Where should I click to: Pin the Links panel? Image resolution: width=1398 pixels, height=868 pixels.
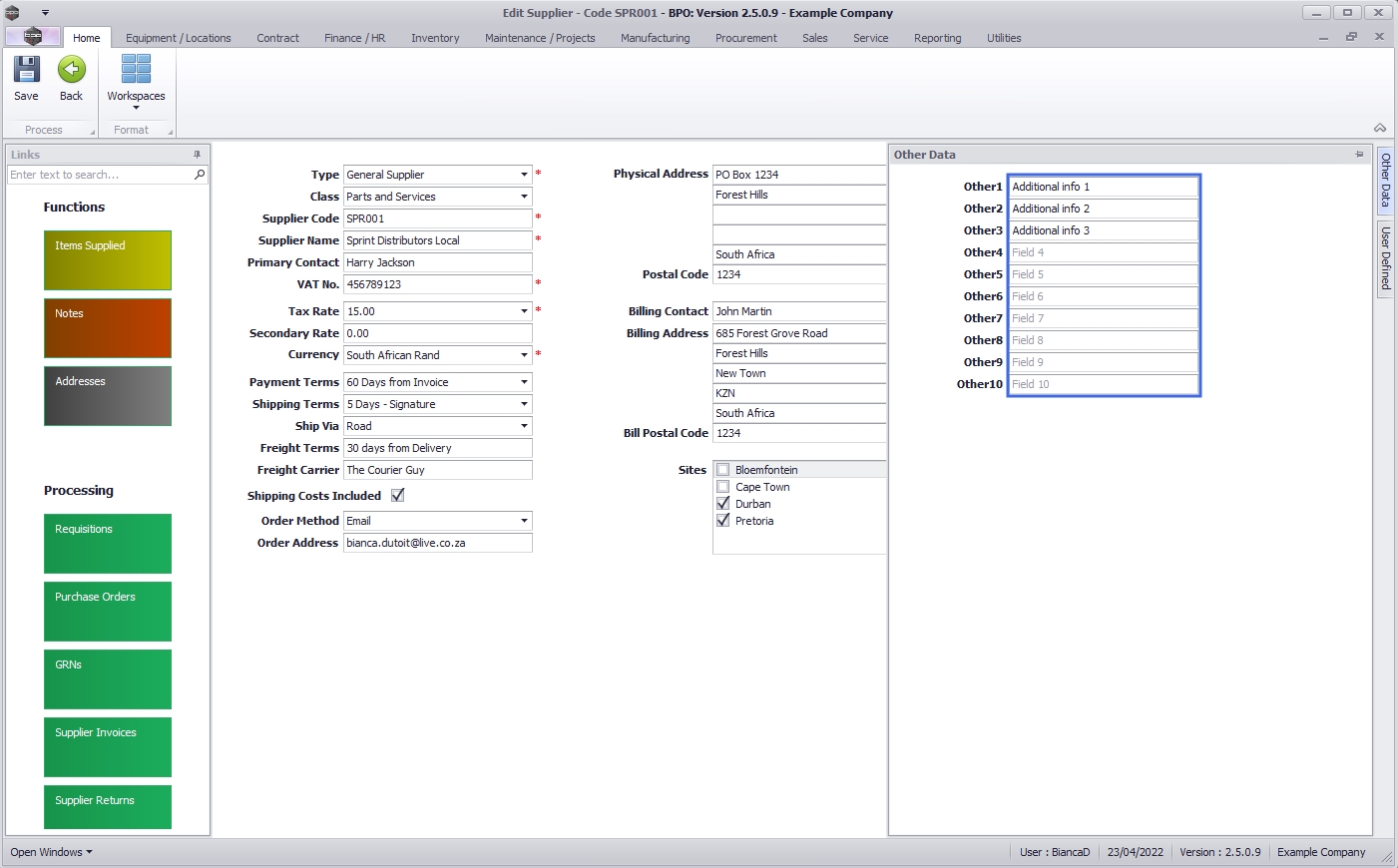pos(197,155)
